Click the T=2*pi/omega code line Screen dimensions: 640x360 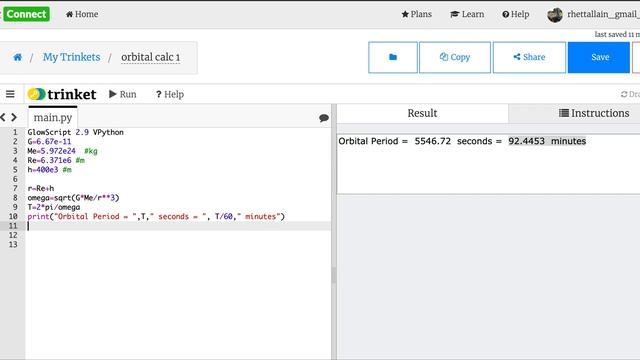(54, 207)
